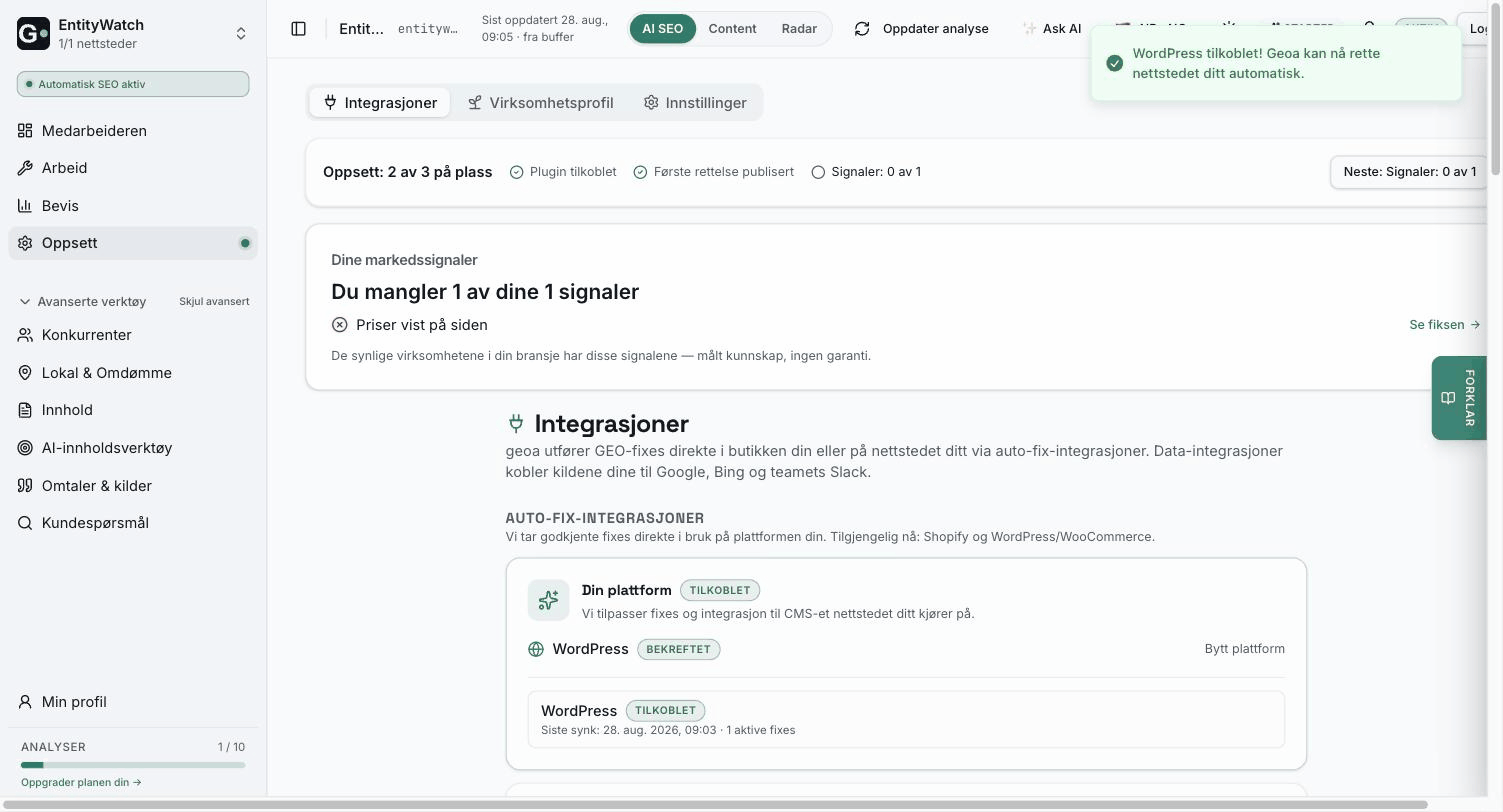Click Plugin tilkoblet check step

(563, 172)
